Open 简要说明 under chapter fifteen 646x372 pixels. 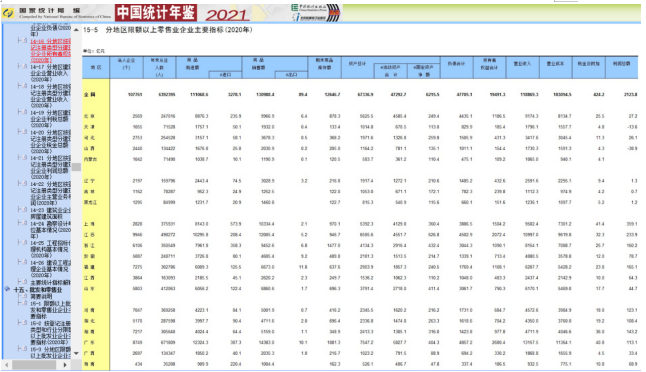(x=41, y=296)
